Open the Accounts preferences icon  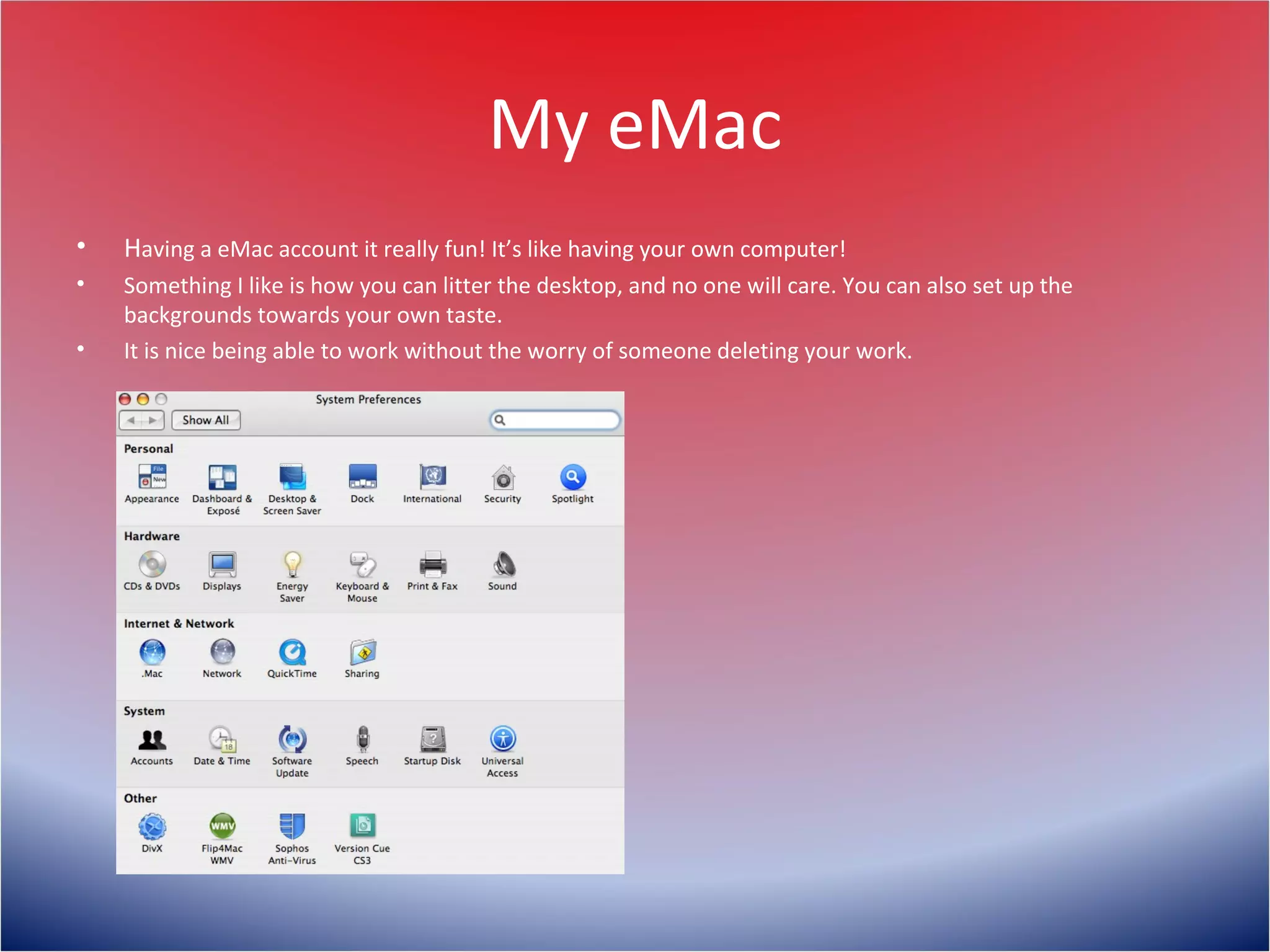(x=152, y=739)
